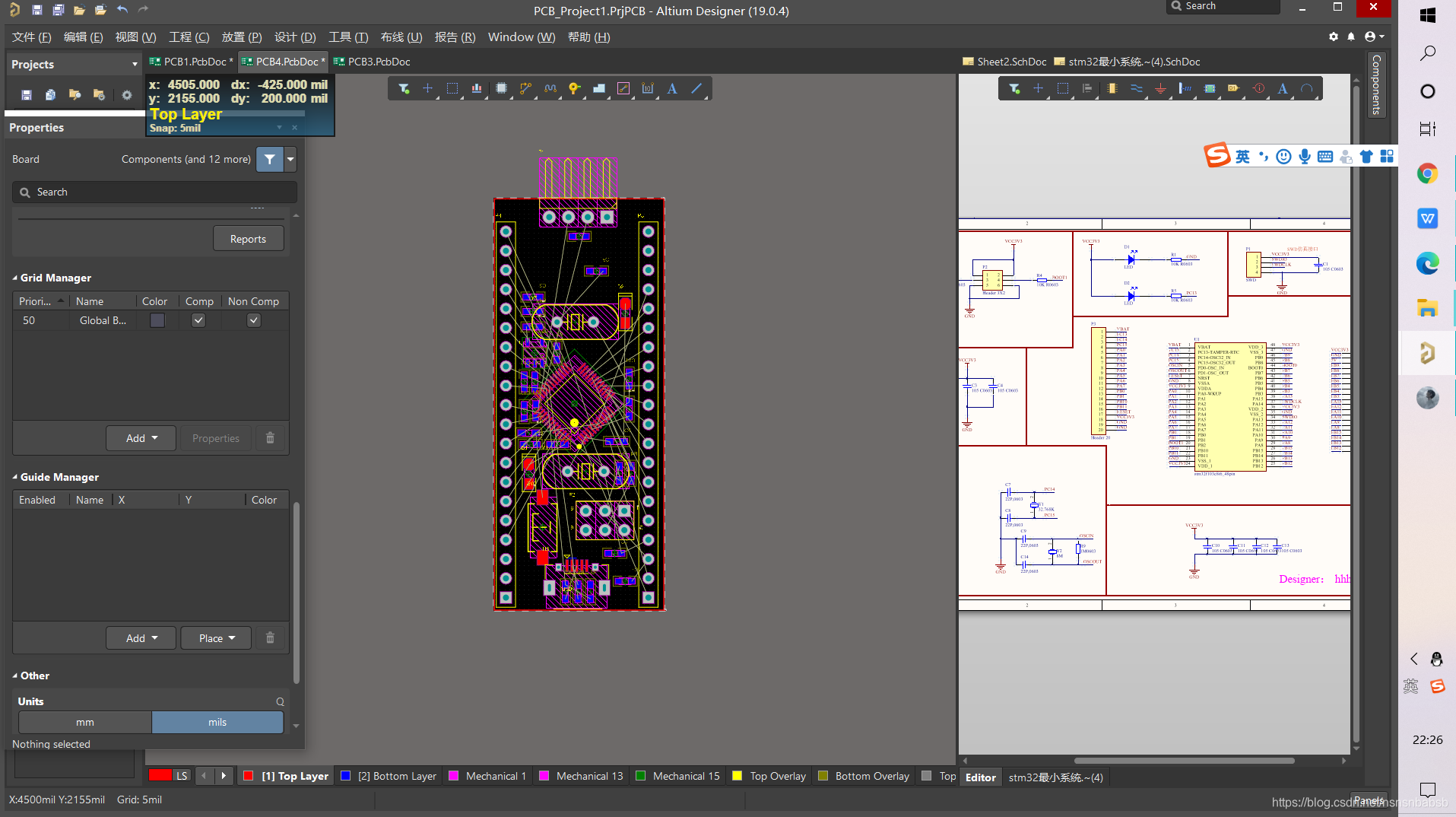This screenshot has width=1456, height=817.
Task: Select the arc drawing tool in schematic toolbar
Action: pos(1307,89)
